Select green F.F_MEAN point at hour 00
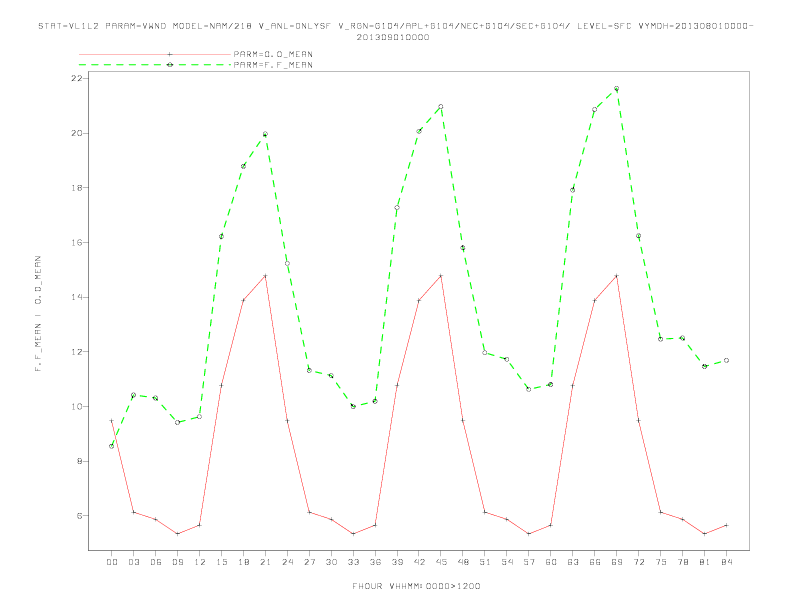 112,446
